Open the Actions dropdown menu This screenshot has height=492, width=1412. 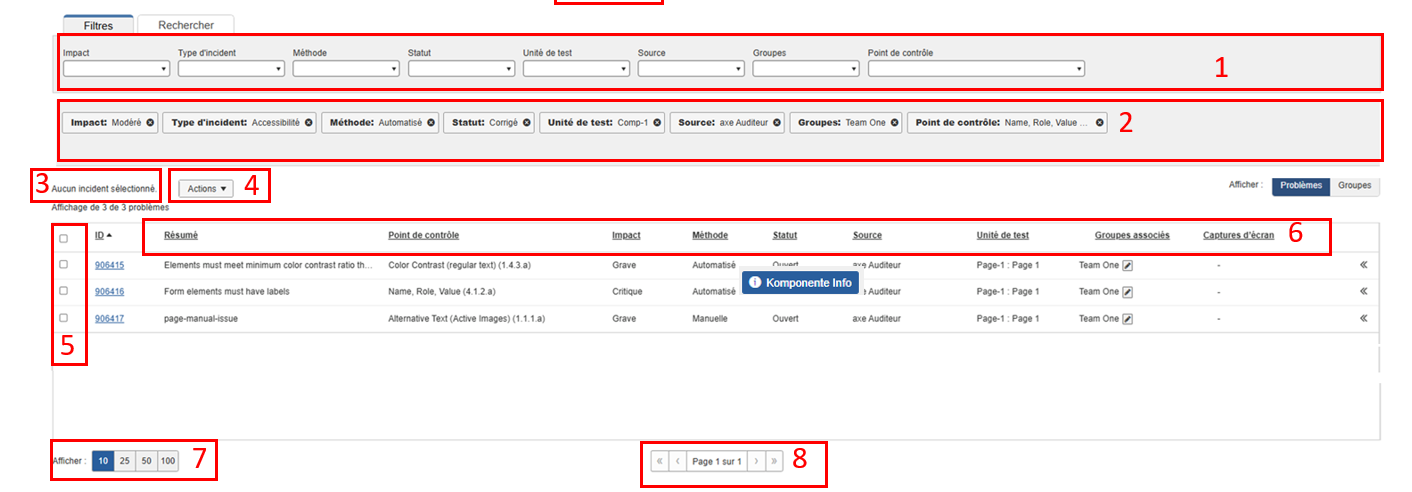click(x=207, y=188)
